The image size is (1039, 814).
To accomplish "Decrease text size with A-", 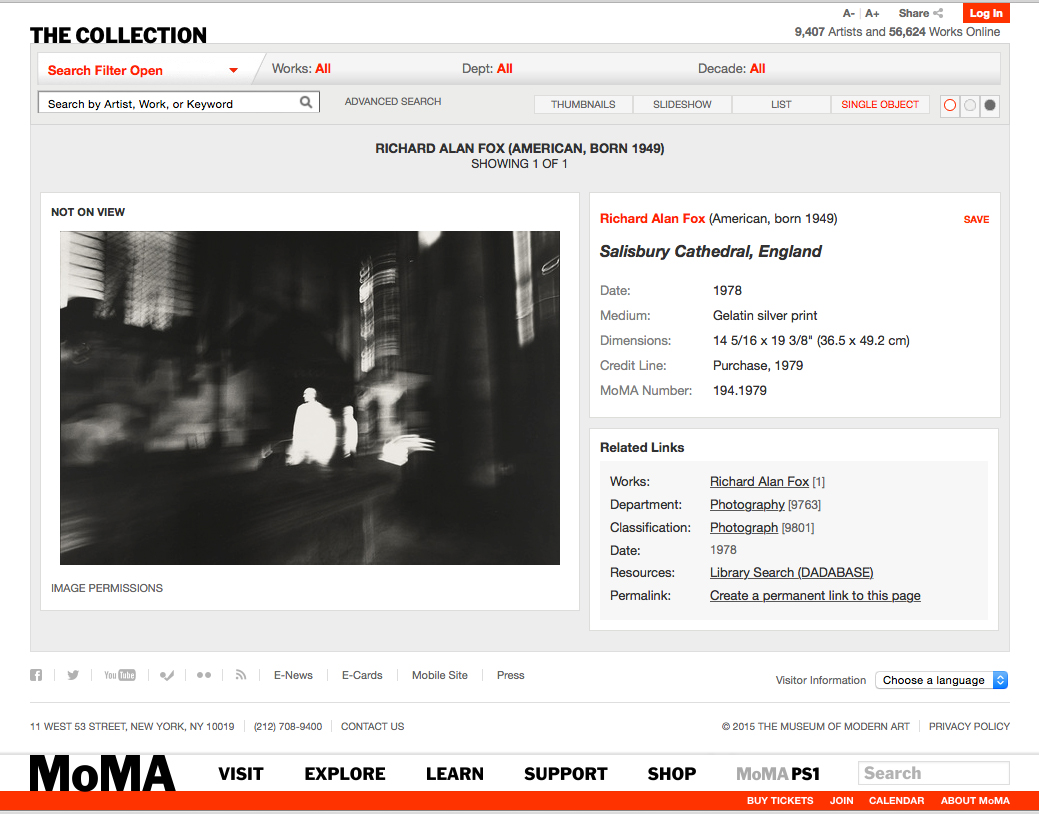I will coord(849,13).
